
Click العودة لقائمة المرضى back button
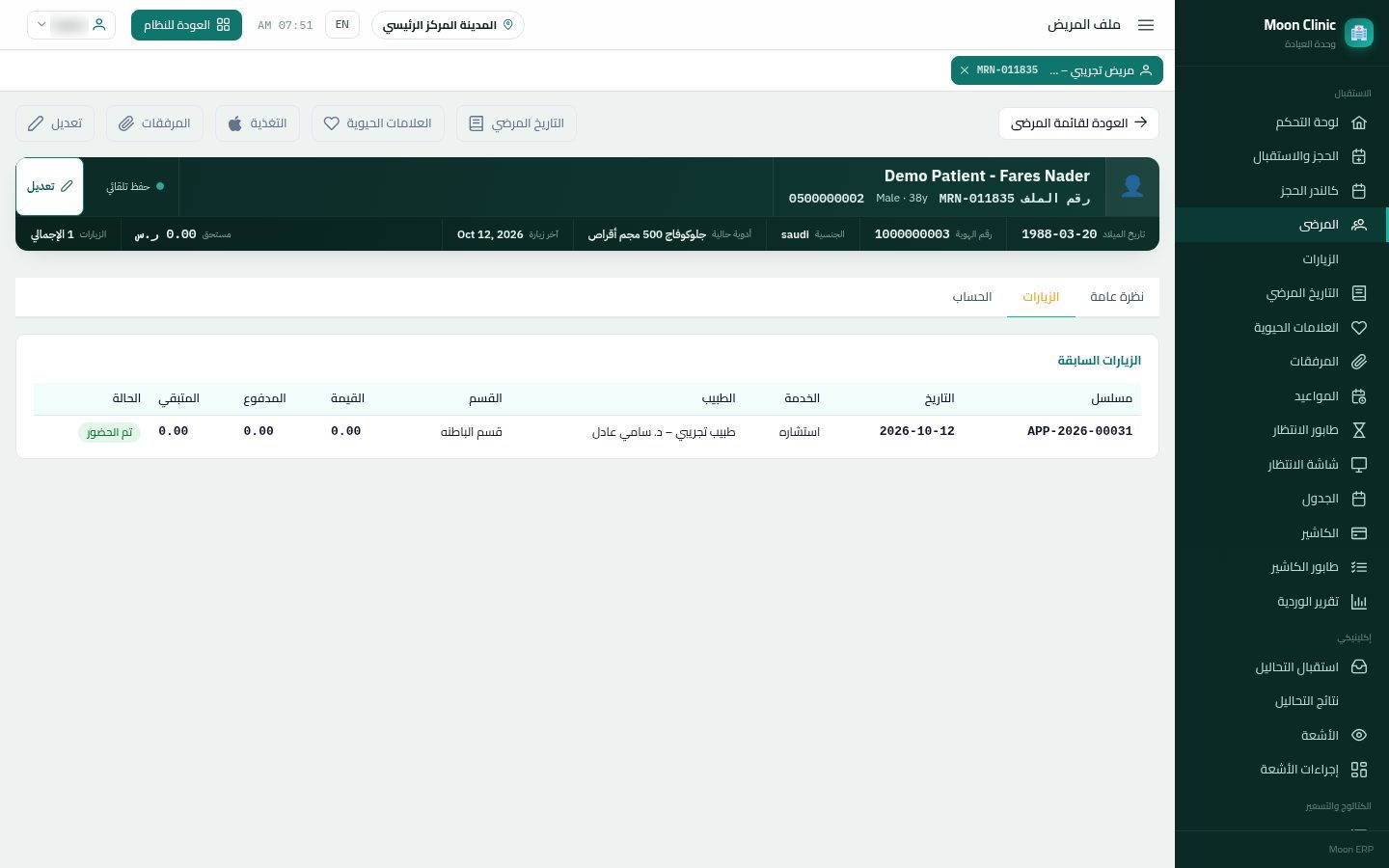1078,123
